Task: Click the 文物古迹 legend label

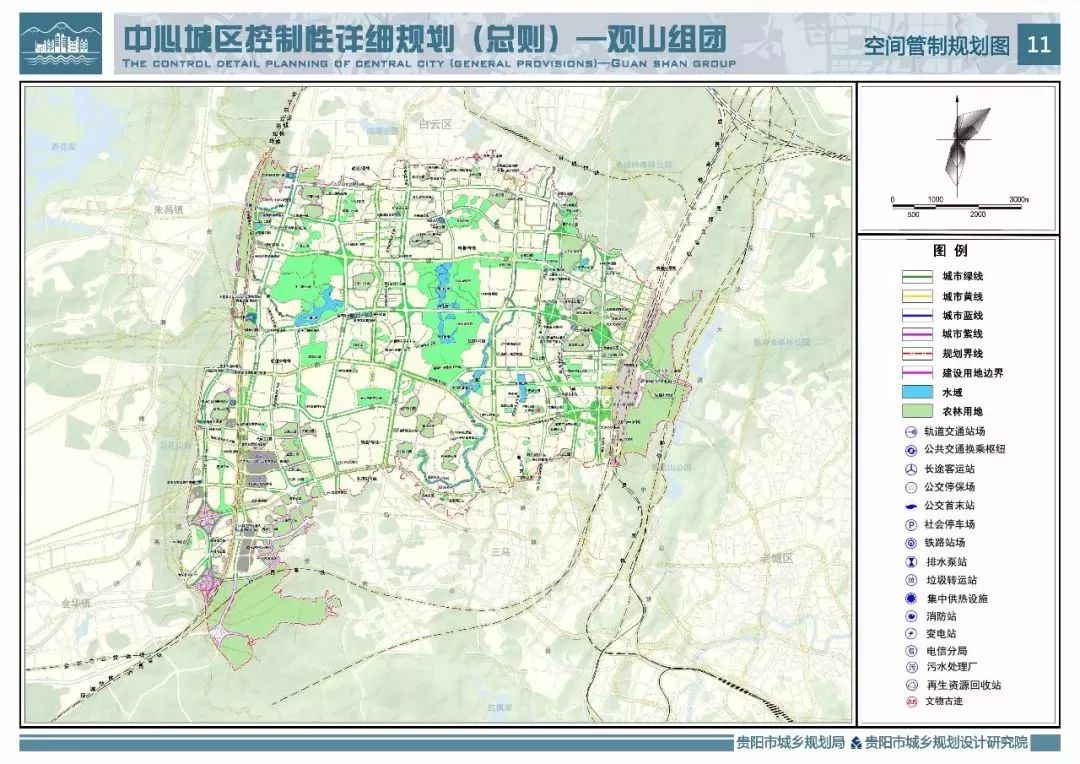Action: coord(944,702)
